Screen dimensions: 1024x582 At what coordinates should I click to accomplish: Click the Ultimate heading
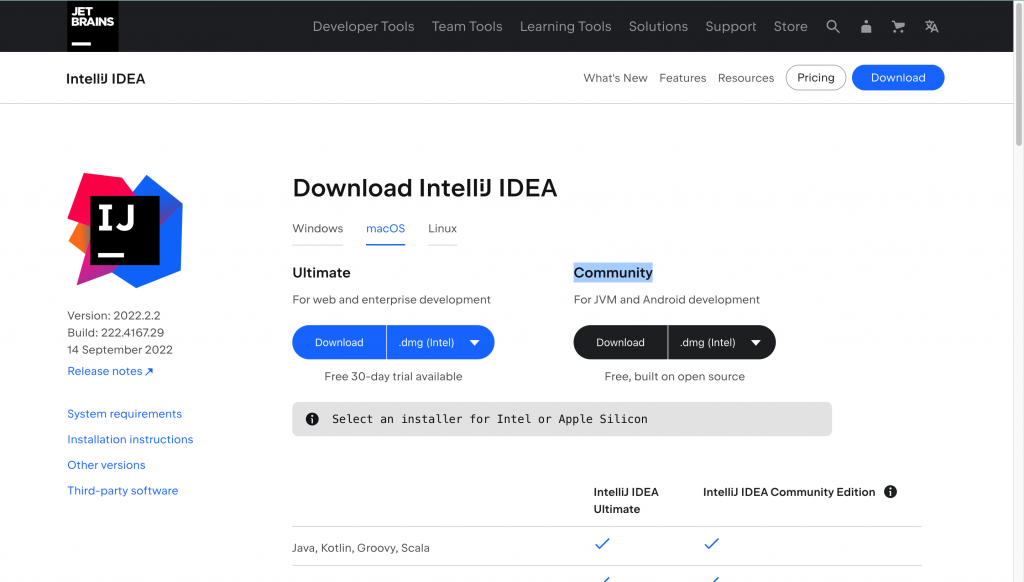point(321,272)
